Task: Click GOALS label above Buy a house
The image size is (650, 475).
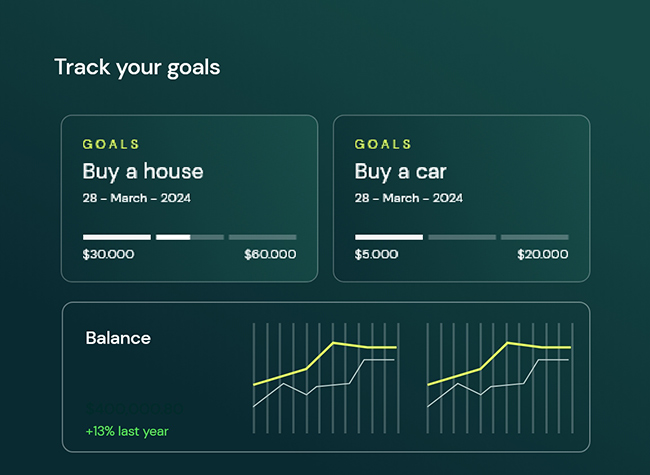Action: coord(111,145)
